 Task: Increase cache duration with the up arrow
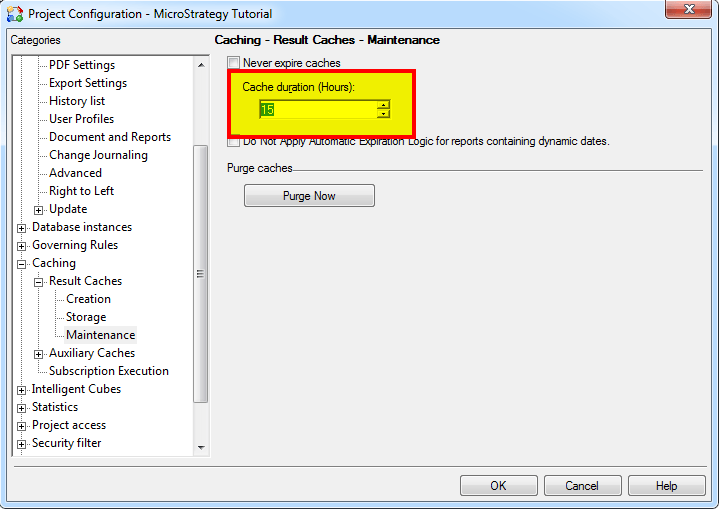[x=383, y=104]
